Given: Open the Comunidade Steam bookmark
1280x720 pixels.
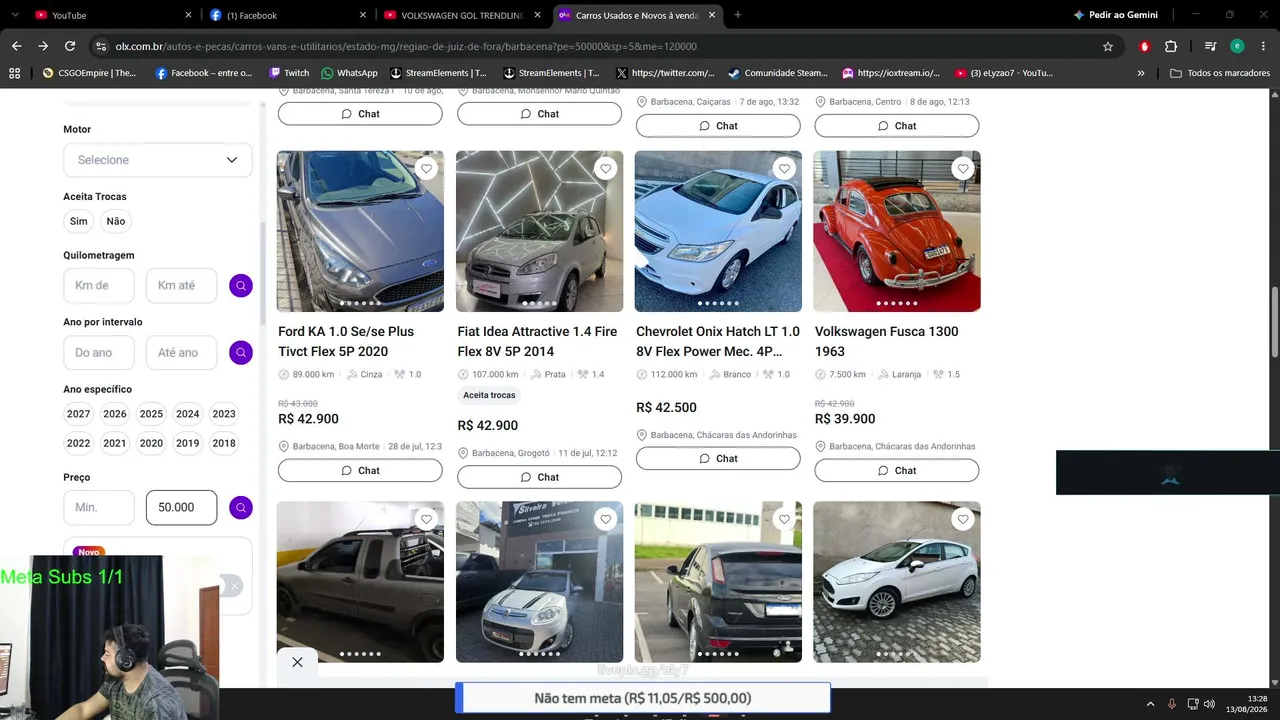Looking at the screenshot, I should pyautogui.click(x=778, y=73).
